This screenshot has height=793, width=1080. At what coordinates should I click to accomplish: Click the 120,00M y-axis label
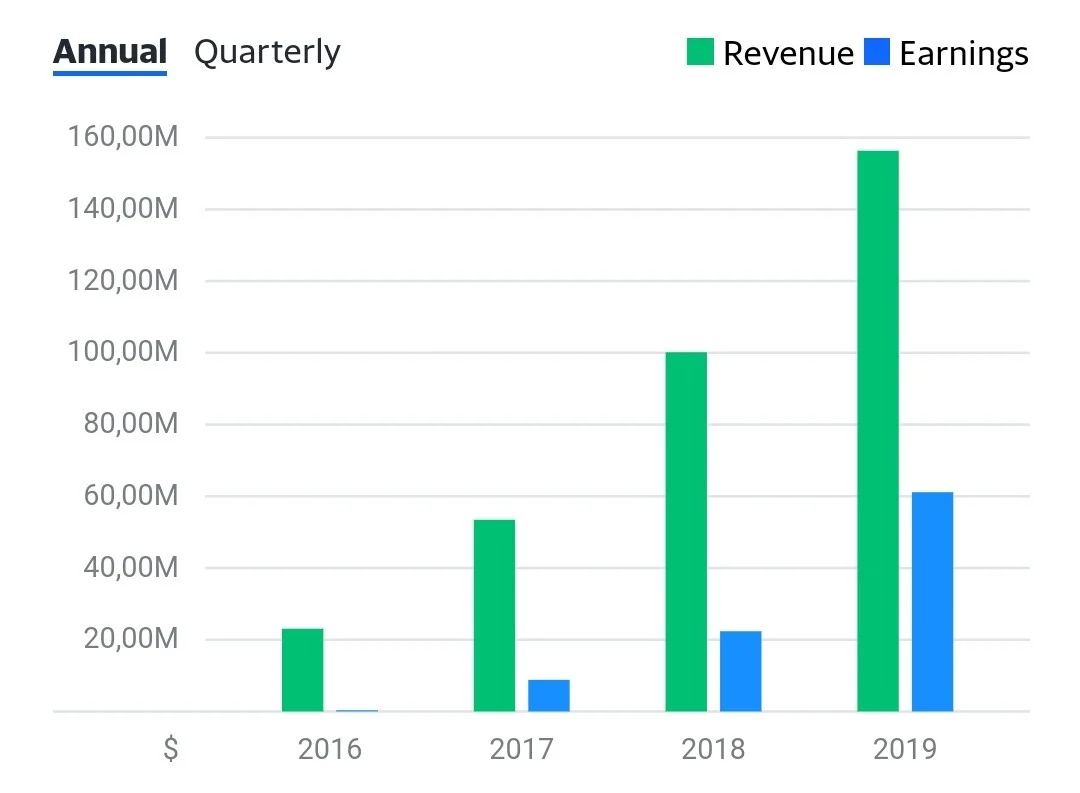point(123,280)
